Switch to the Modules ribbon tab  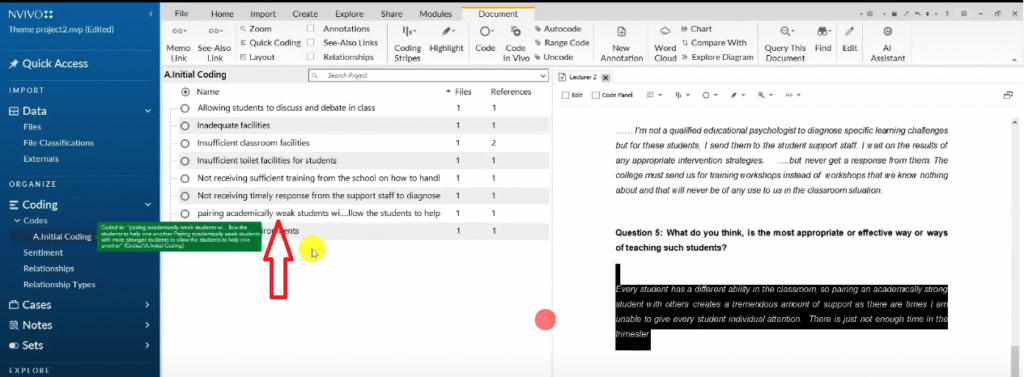click(x=435, y=14)
